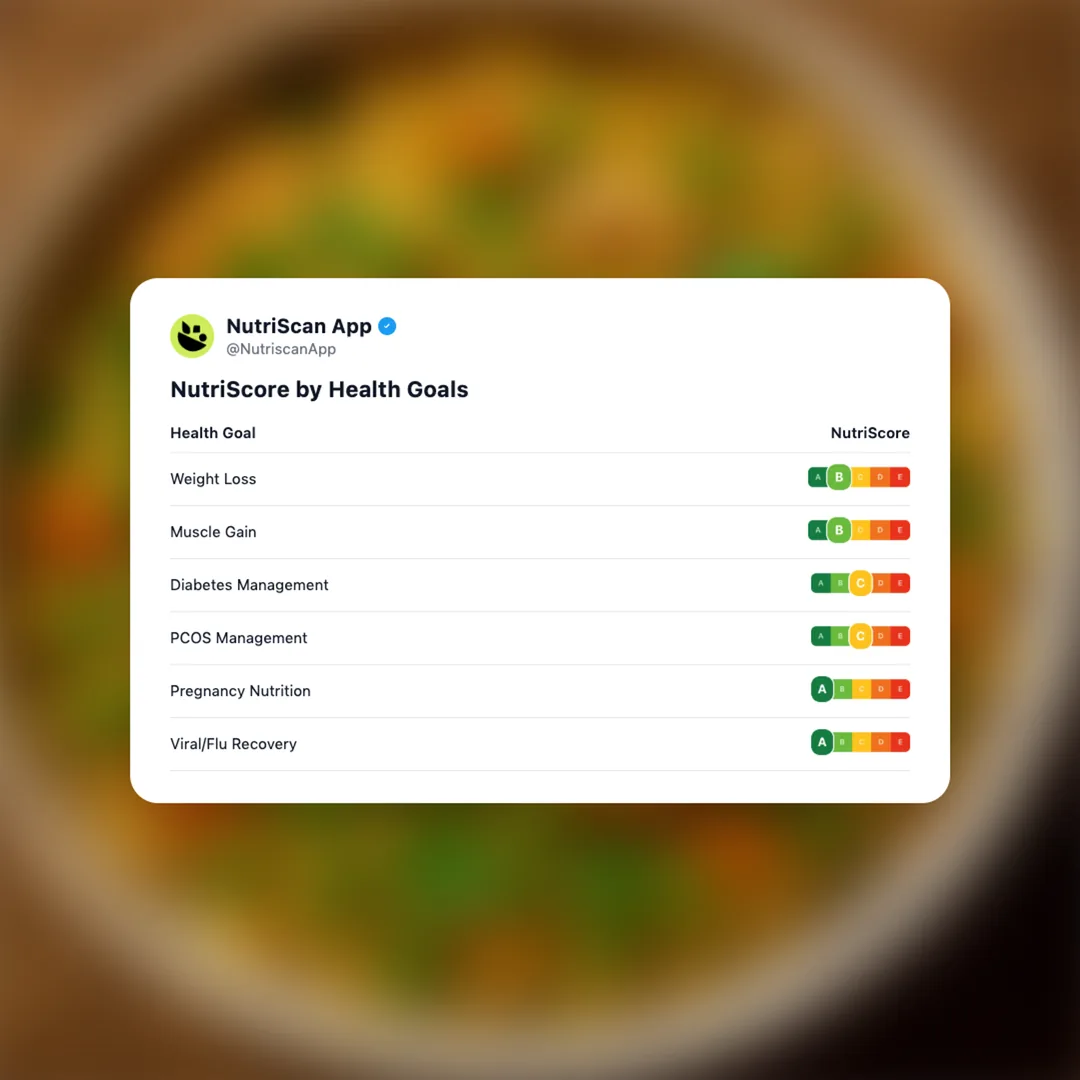
Task: Select grade D on the Muscle Gain scale
Action: [x=881, y=530]
